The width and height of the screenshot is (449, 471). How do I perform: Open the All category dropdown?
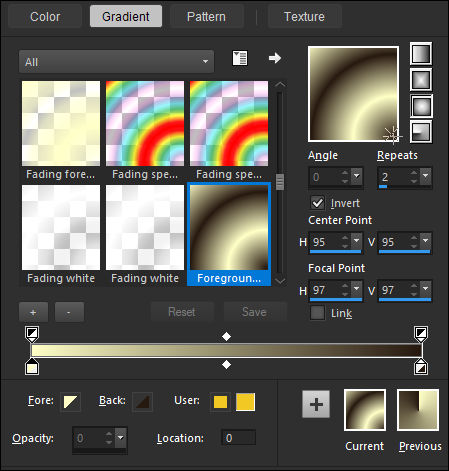click(116, 62)
